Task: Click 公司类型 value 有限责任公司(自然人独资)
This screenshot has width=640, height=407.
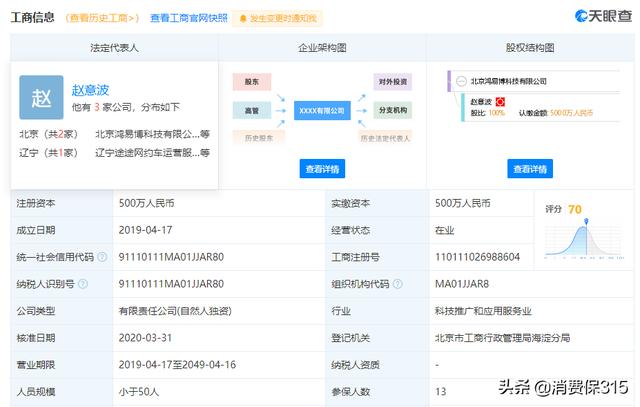Action: tap(175, 311)
